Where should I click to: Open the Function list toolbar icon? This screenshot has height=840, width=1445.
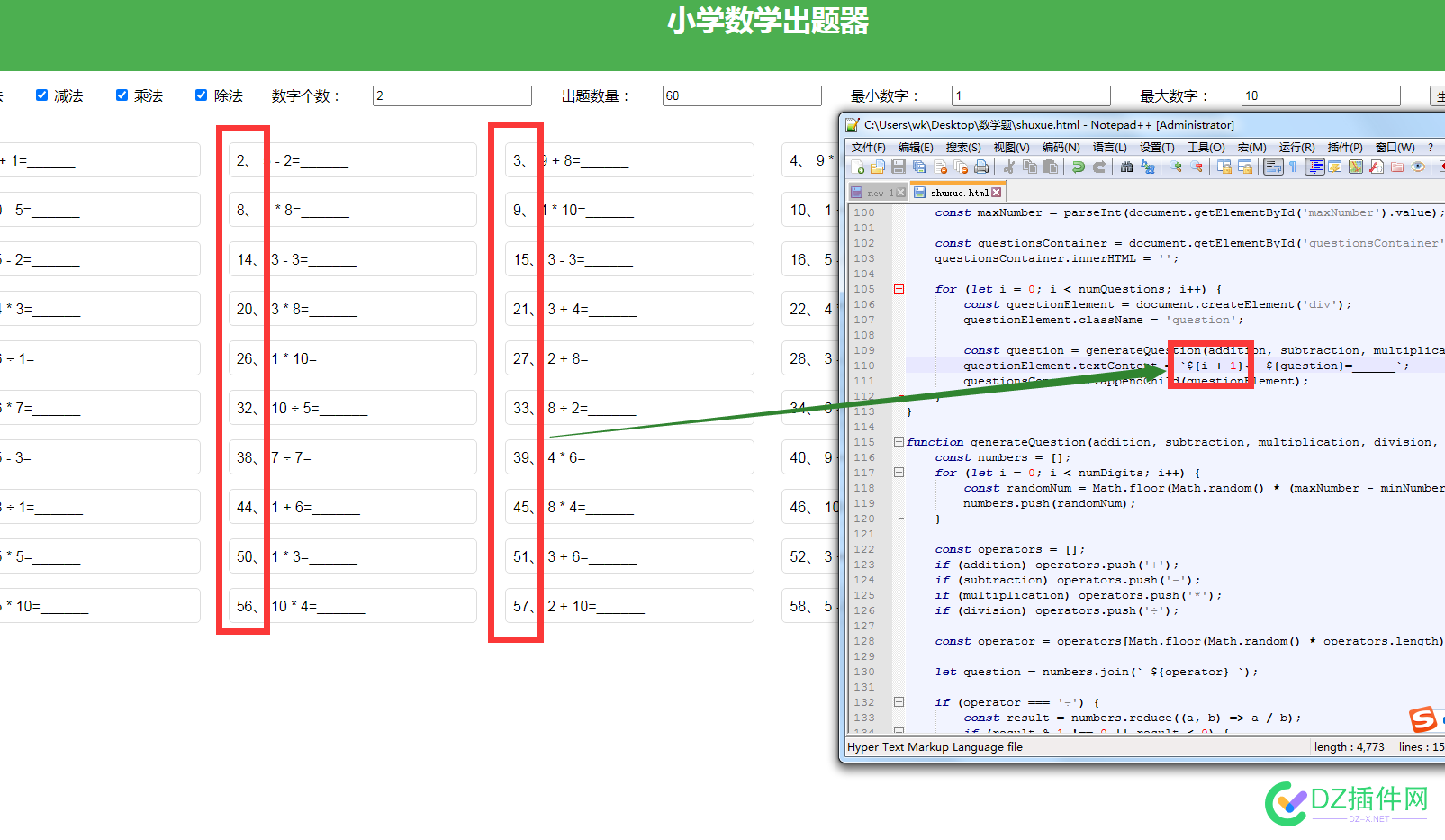[1376, 167]
